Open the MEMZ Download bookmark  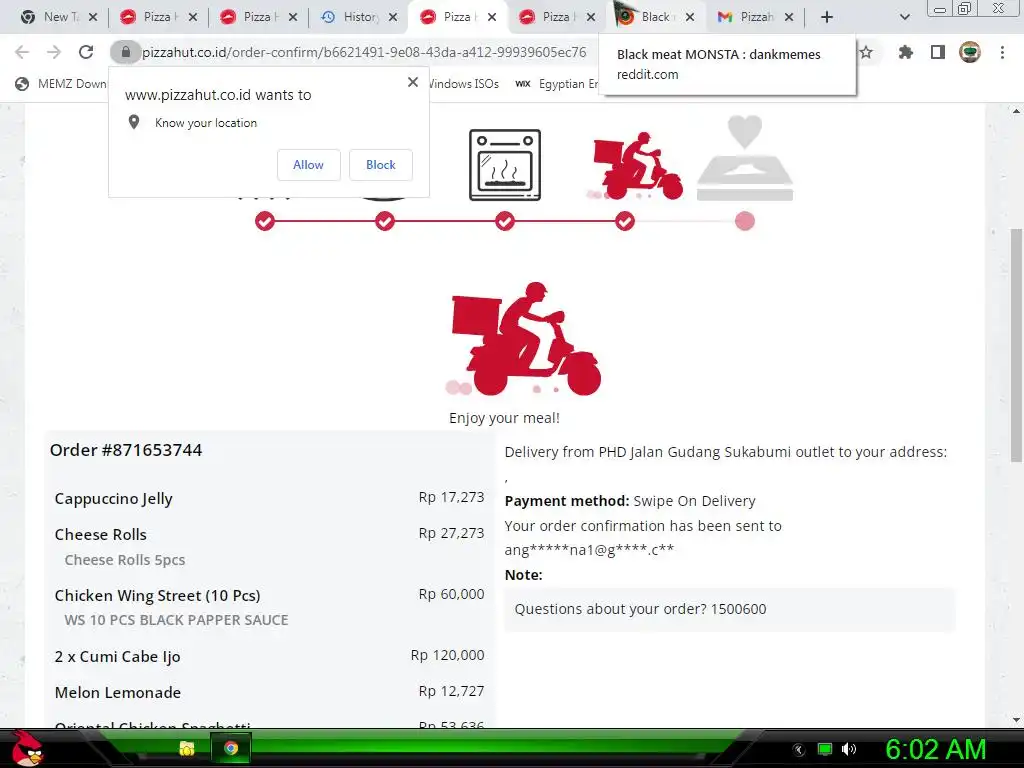click(60, 84)
